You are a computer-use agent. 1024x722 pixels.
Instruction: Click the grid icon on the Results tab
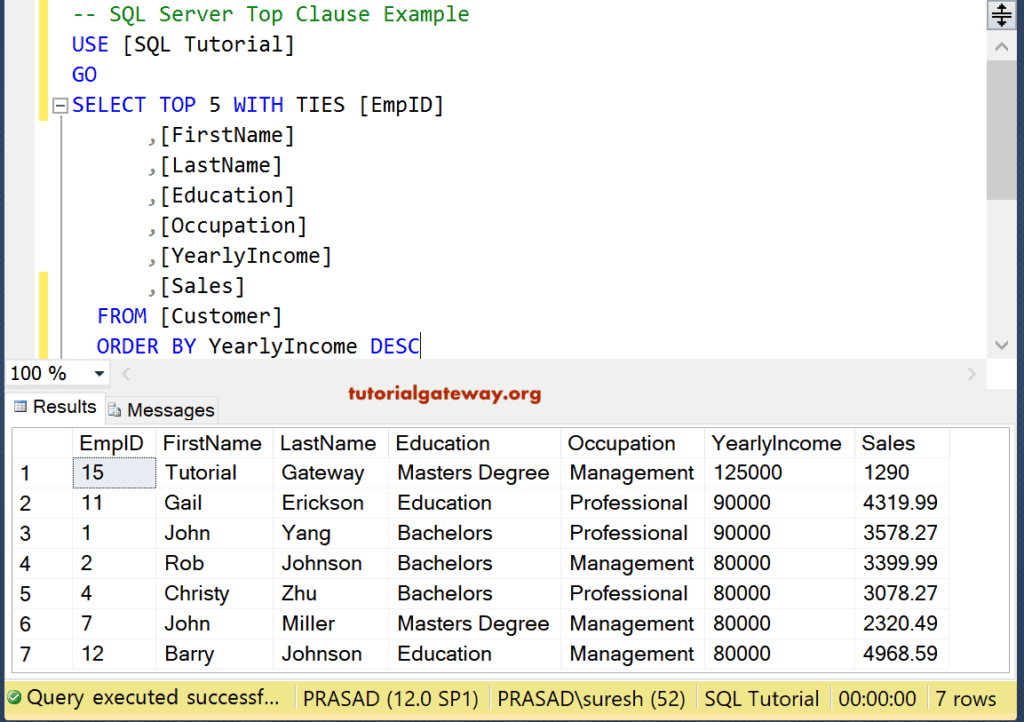point(22,407)
